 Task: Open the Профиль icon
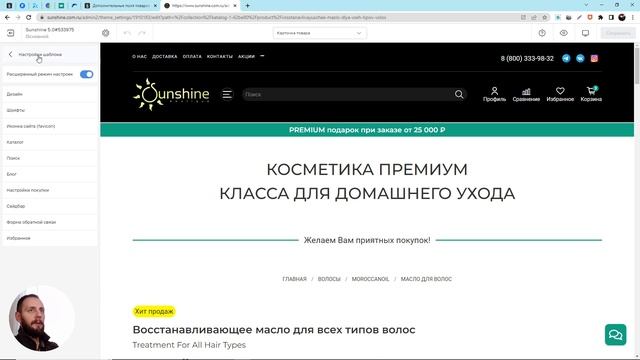click(494, 94)
